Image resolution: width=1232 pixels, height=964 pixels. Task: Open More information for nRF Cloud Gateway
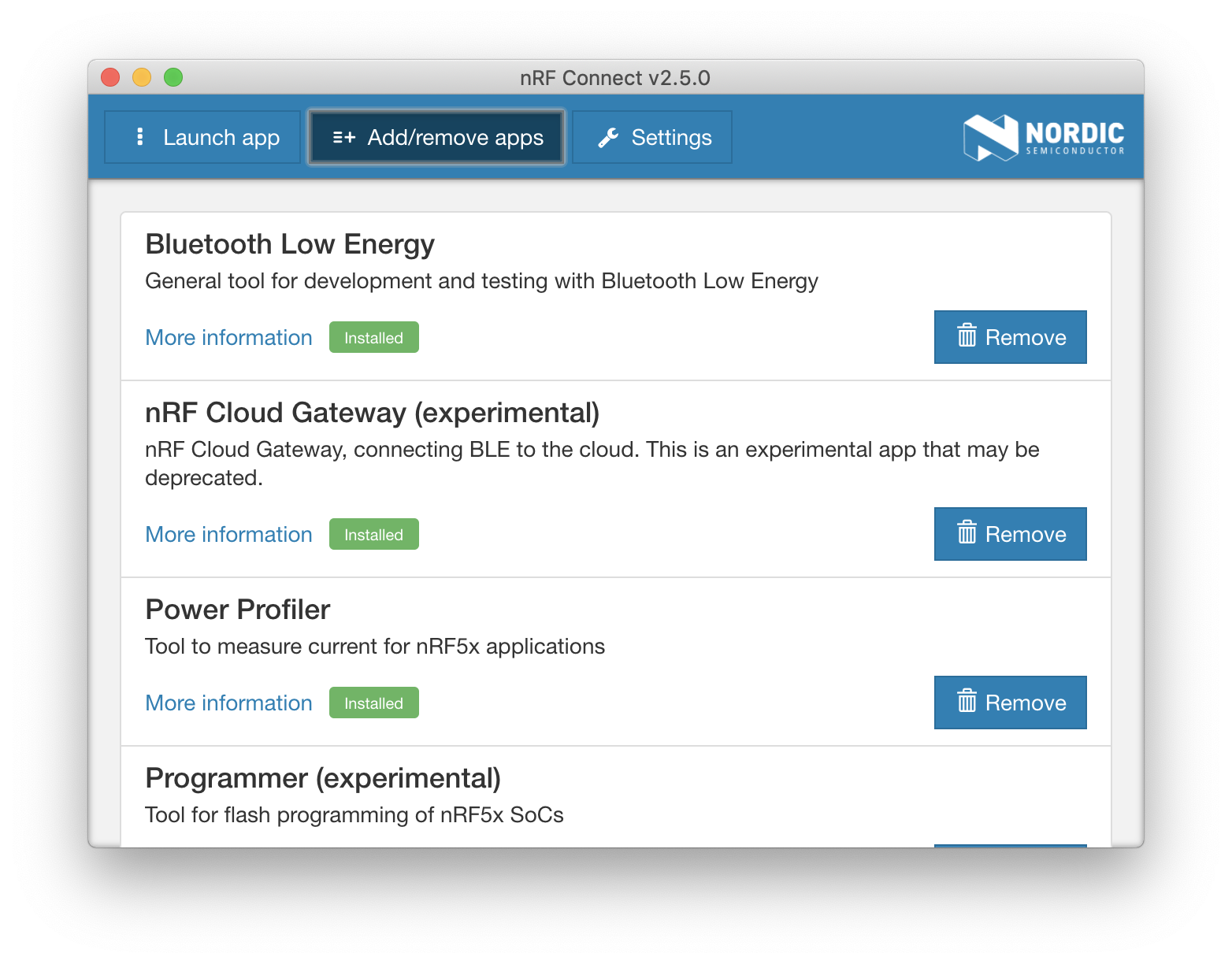click(229, 535)
